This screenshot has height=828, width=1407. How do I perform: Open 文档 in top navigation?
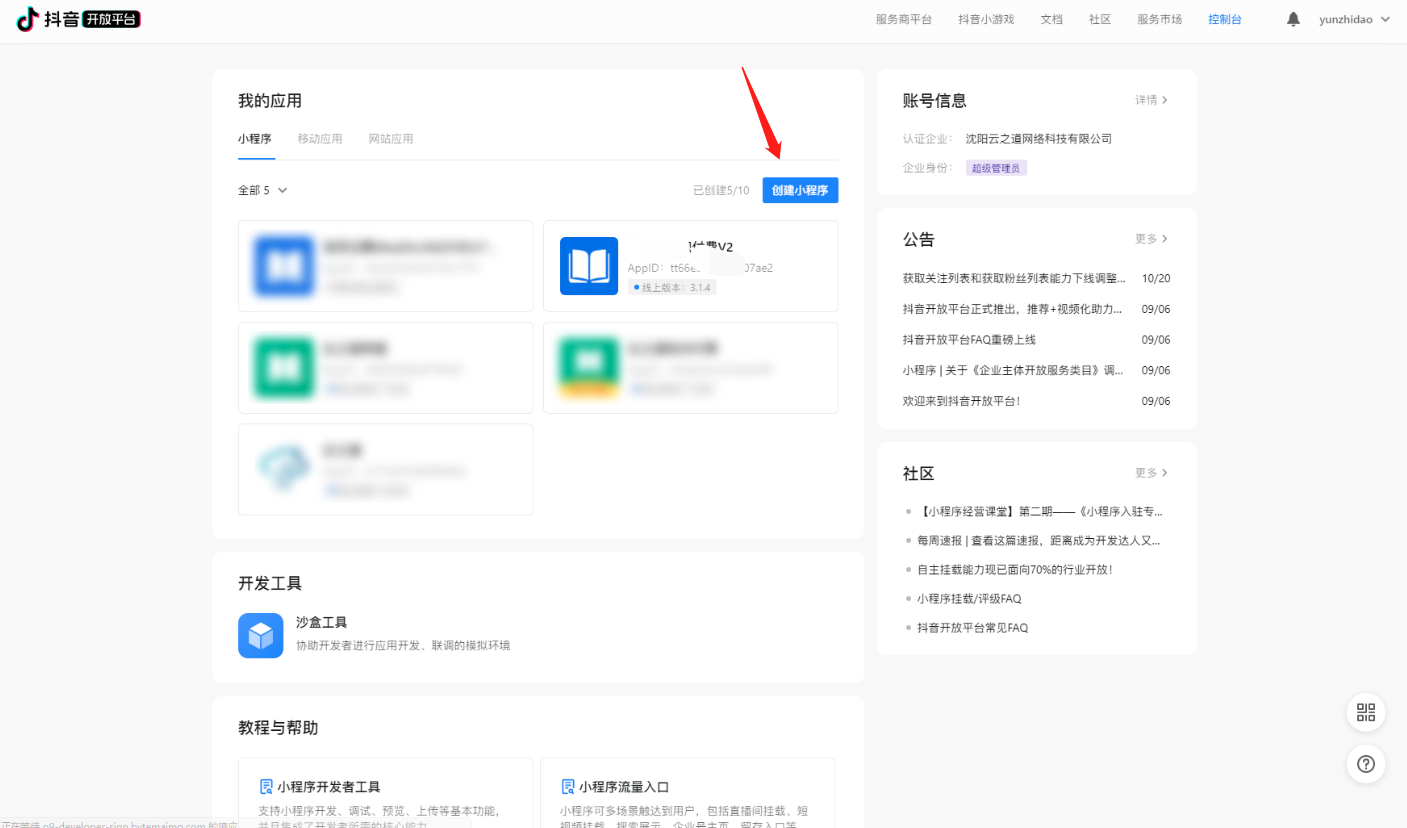[x=1051, y=19]
